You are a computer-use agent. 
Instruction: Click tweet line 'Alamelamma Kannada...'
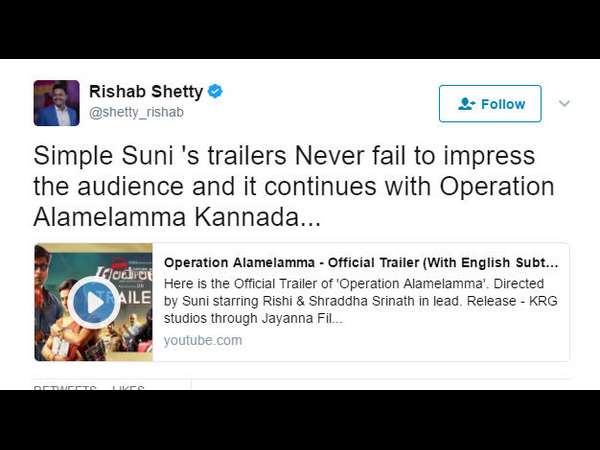[x=177, y=217]
